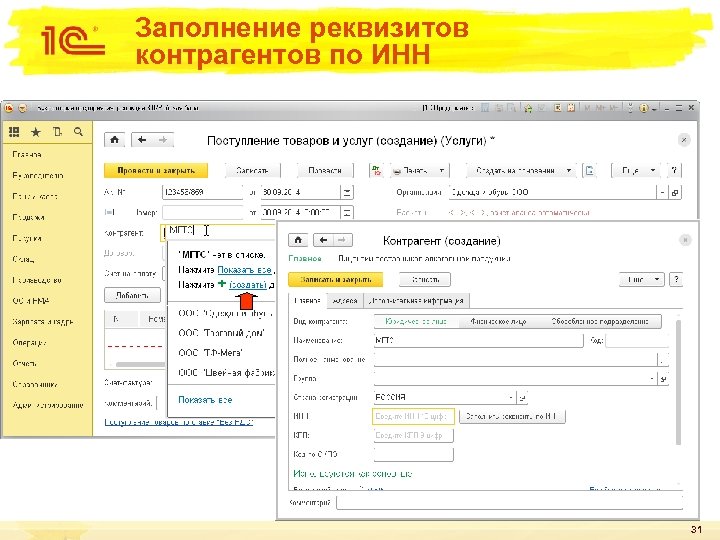Open calendar for the Акт date field

[347, 192]
